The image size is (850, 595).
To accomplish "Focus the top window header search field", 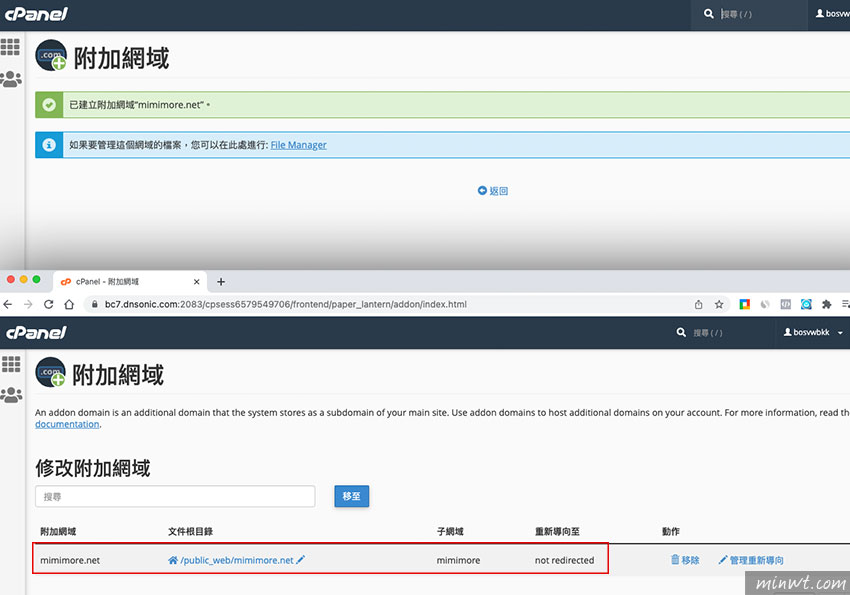I will coord(761,14).
